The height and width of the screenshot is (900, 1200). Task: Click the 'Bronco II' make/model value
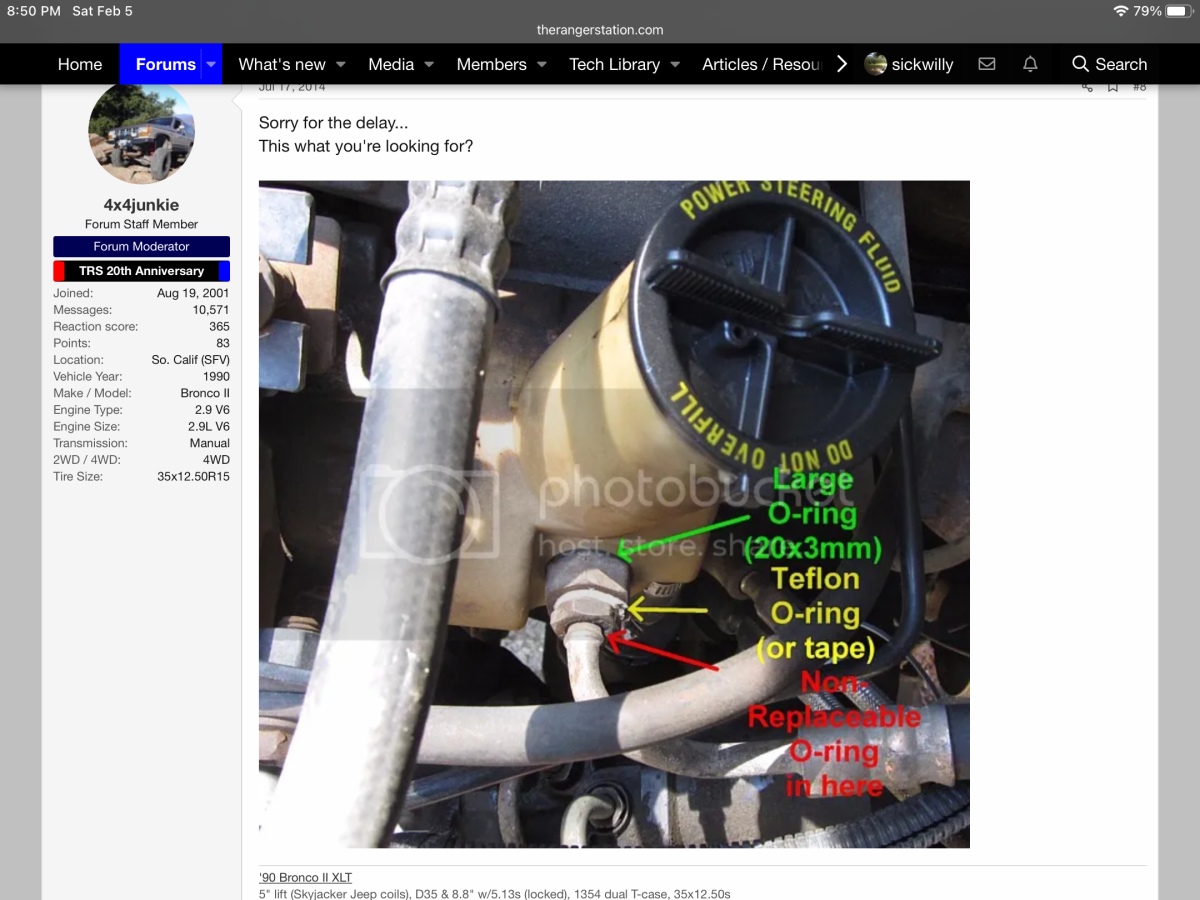(205, 393)
